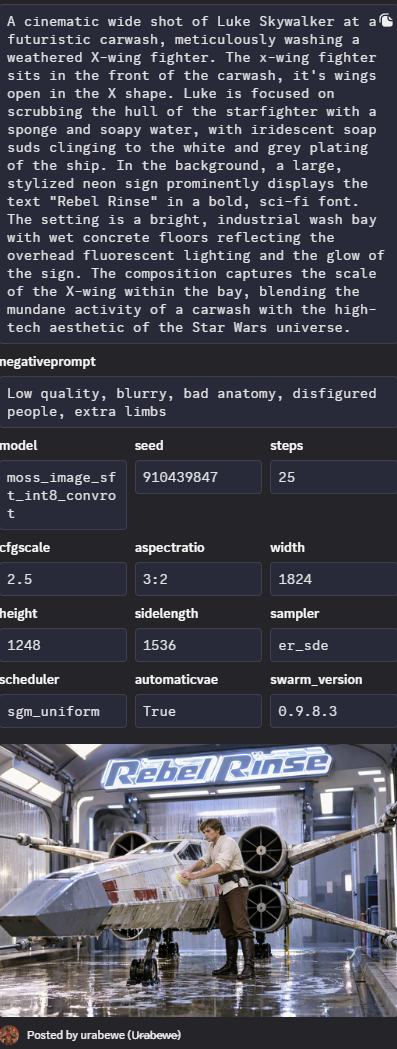Select the model value moss_image_sft_int8_convrot
Image resolution: width=397 pixels, height=1049 pixels.
pyautogui.click(x=63, y=495)
